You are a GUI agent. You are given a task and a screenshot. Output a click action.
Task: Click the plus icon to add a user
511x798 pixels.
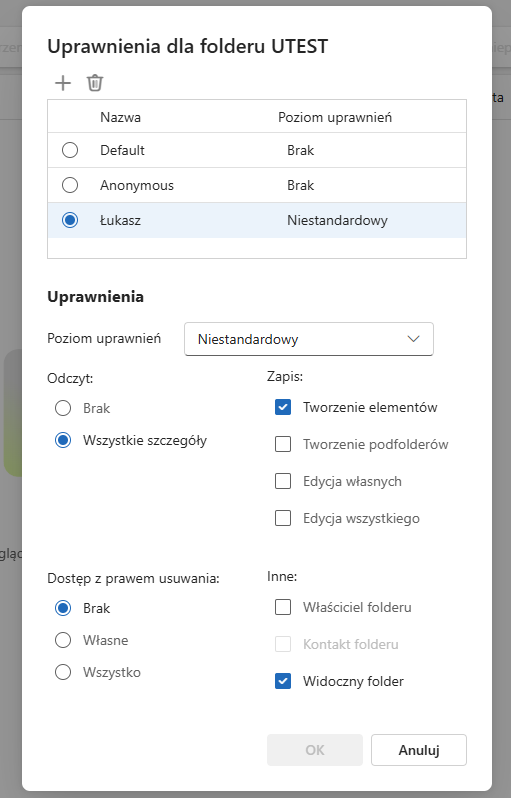[x=63, y=82]
